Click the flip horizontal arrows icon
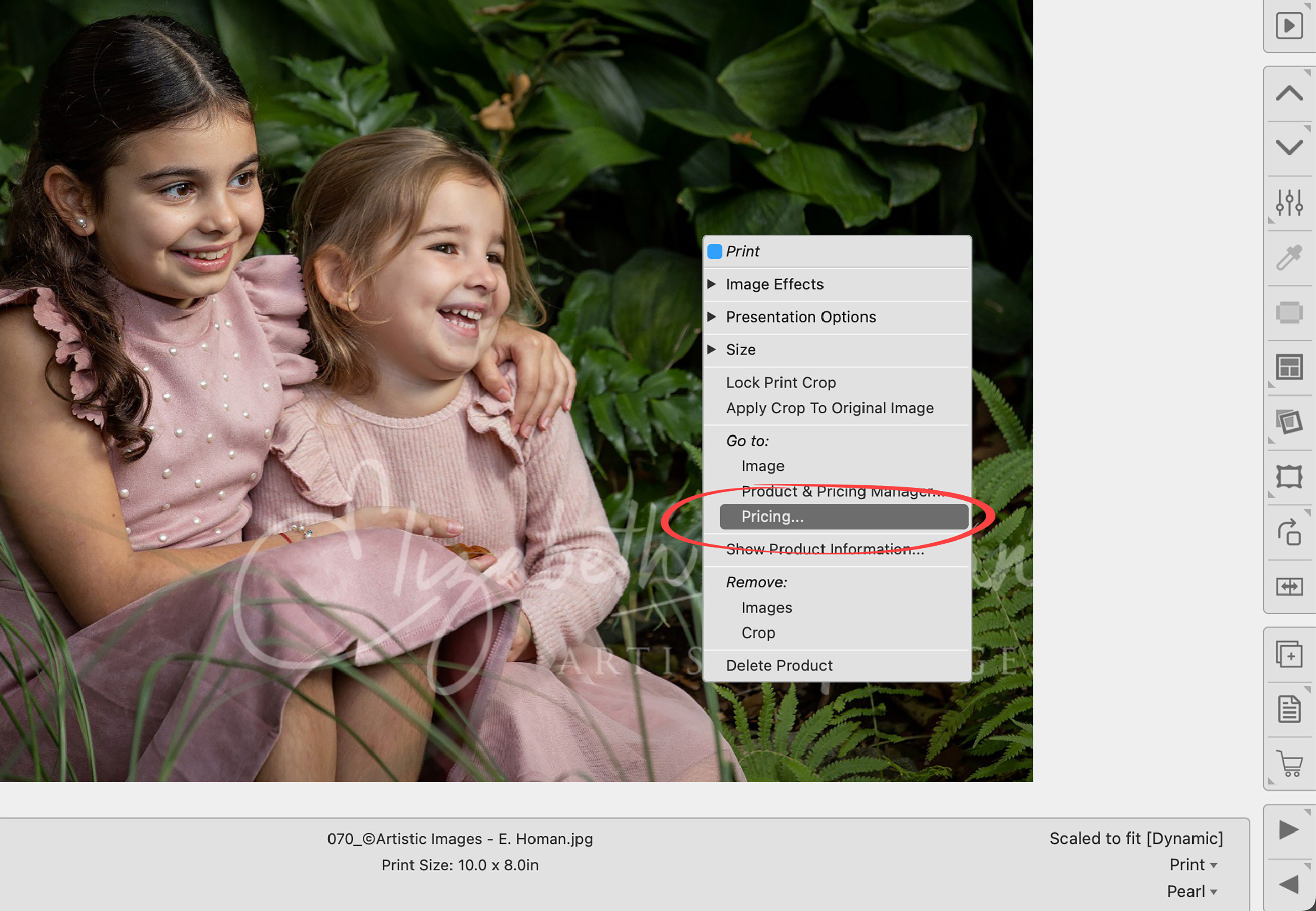Screen dimensions: 1316x911 [1289, 587]
